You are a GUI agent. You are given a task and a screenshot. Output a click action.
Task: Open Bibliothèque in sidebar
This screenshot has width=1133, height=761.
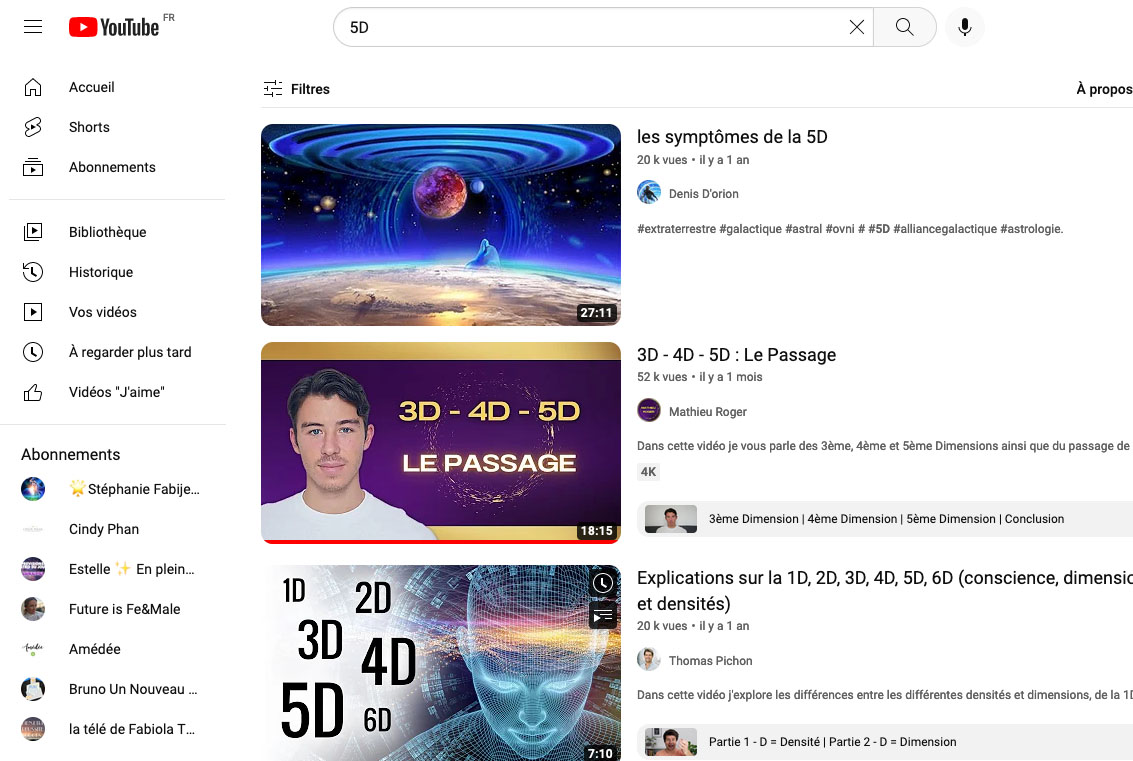pos(107,232)
